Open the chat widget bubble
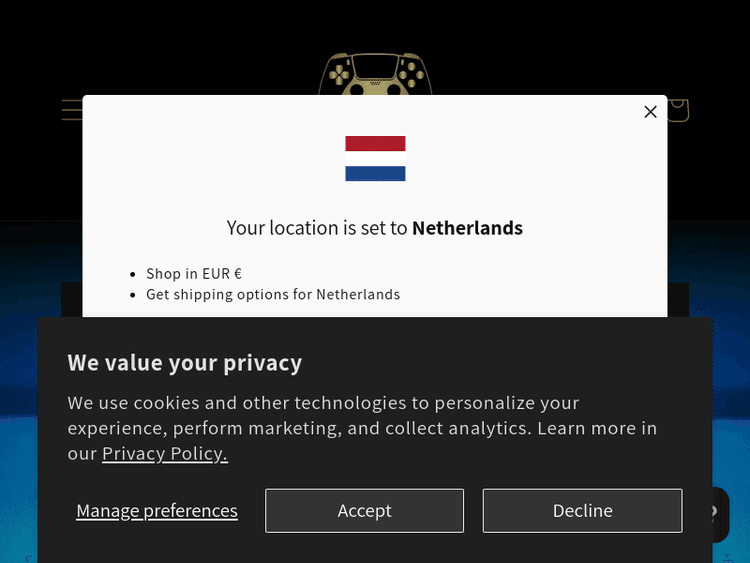 714,513
